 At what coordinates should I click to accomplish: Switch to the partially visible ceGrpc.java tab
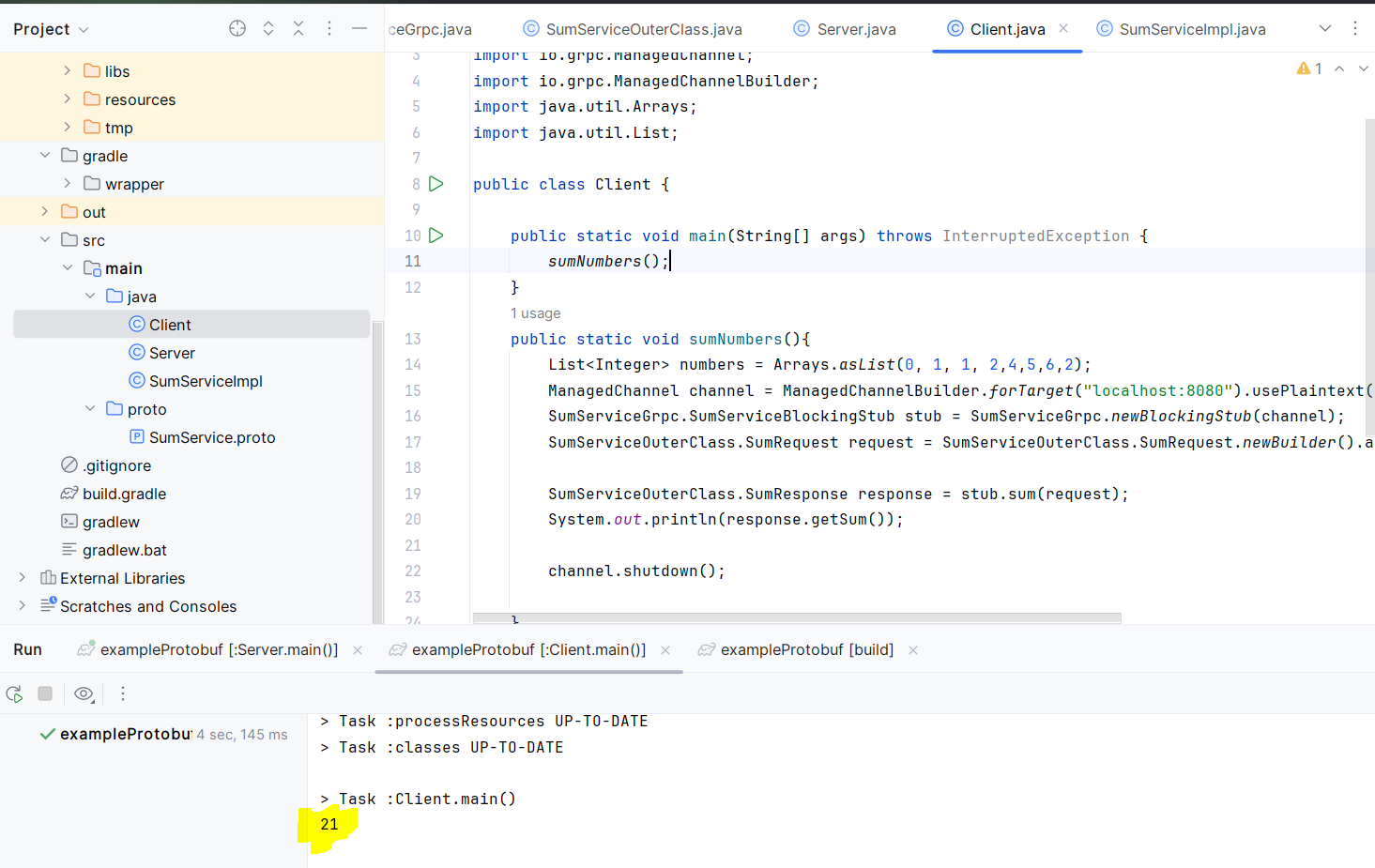[430, 29]
